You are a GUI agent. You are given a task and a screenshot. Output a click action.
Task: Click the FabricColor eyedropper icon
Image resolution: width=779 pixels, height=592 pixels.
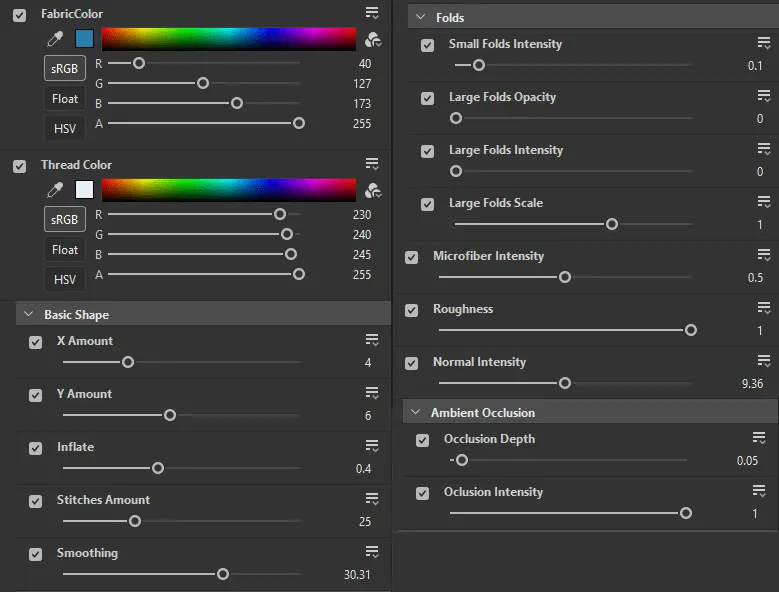point(56,39)
